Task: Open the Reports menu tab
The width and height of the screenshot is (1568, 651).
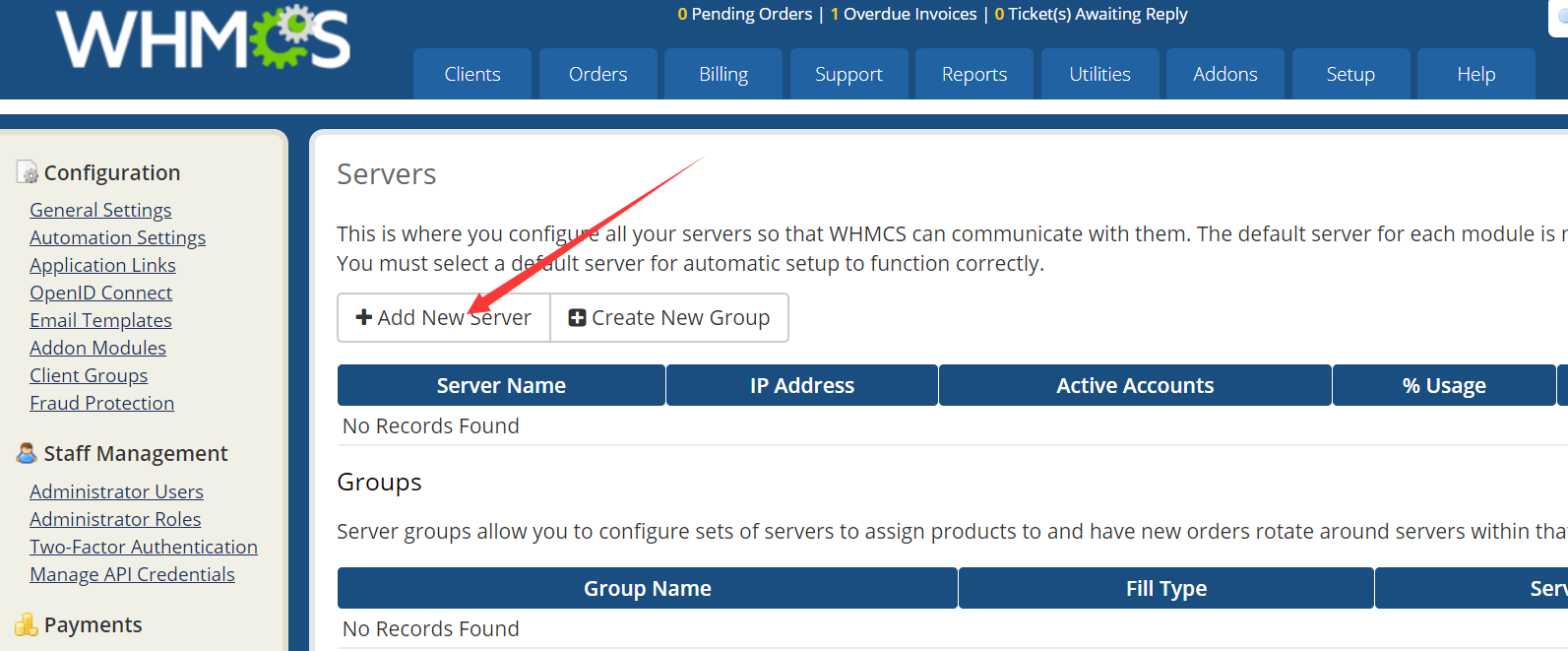Action: pyautogui.click(x=974, y=74)
